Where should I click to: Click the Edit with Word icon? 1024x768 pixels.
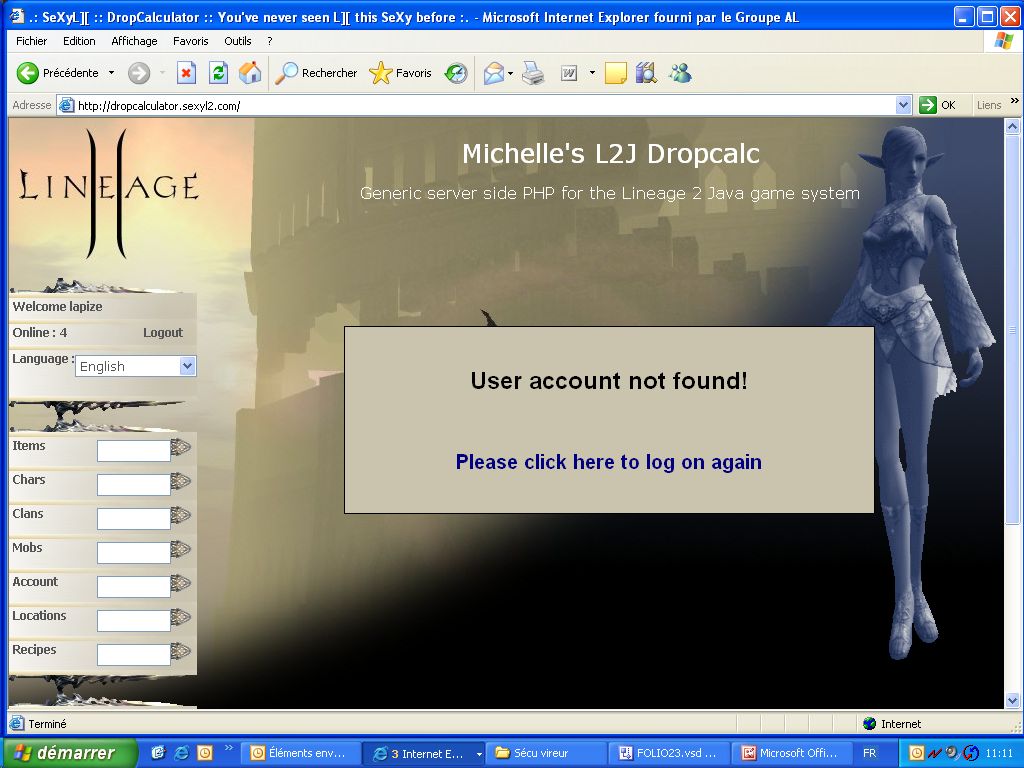(569, 73)
